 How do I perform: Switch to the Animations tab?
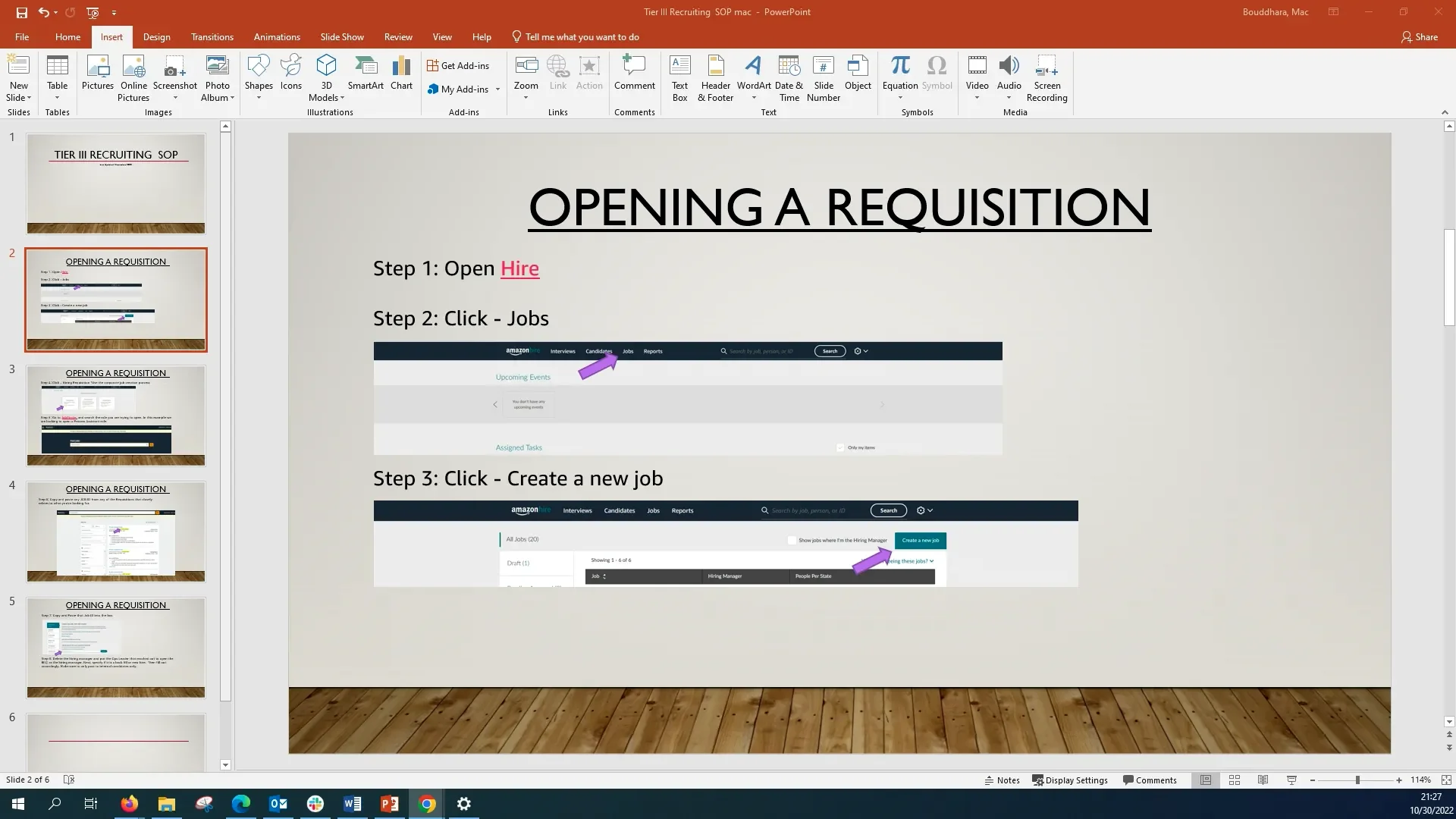(277, 36)
